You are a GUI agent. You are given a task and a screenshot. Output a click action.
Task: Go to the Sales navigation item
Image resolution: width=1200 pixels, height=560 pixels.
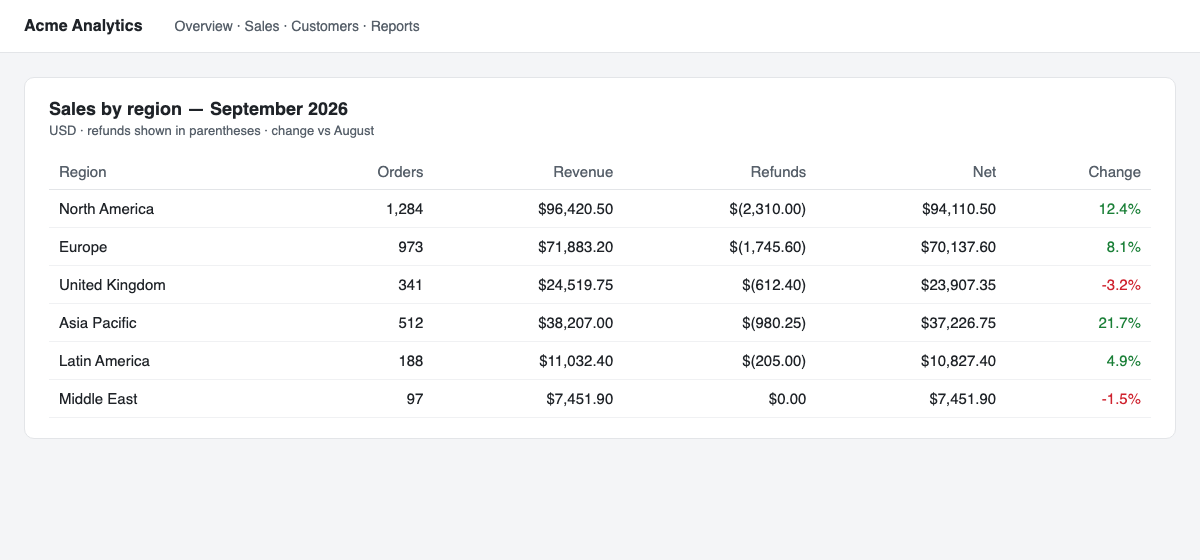262,26
